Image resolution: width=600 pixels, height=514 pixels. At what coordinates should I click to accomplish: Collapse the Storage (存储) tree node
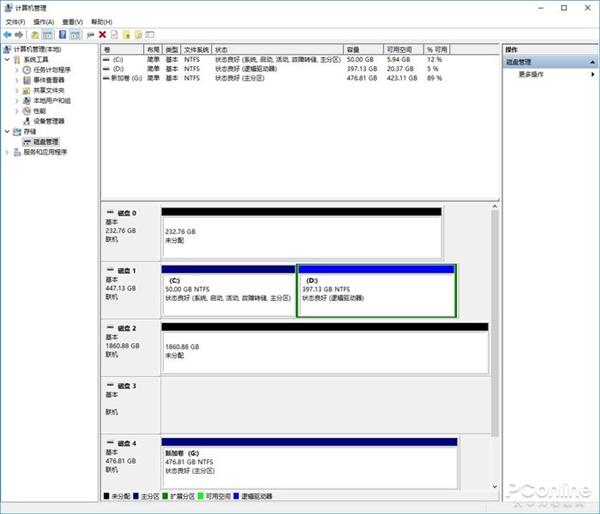pos(8,131)
